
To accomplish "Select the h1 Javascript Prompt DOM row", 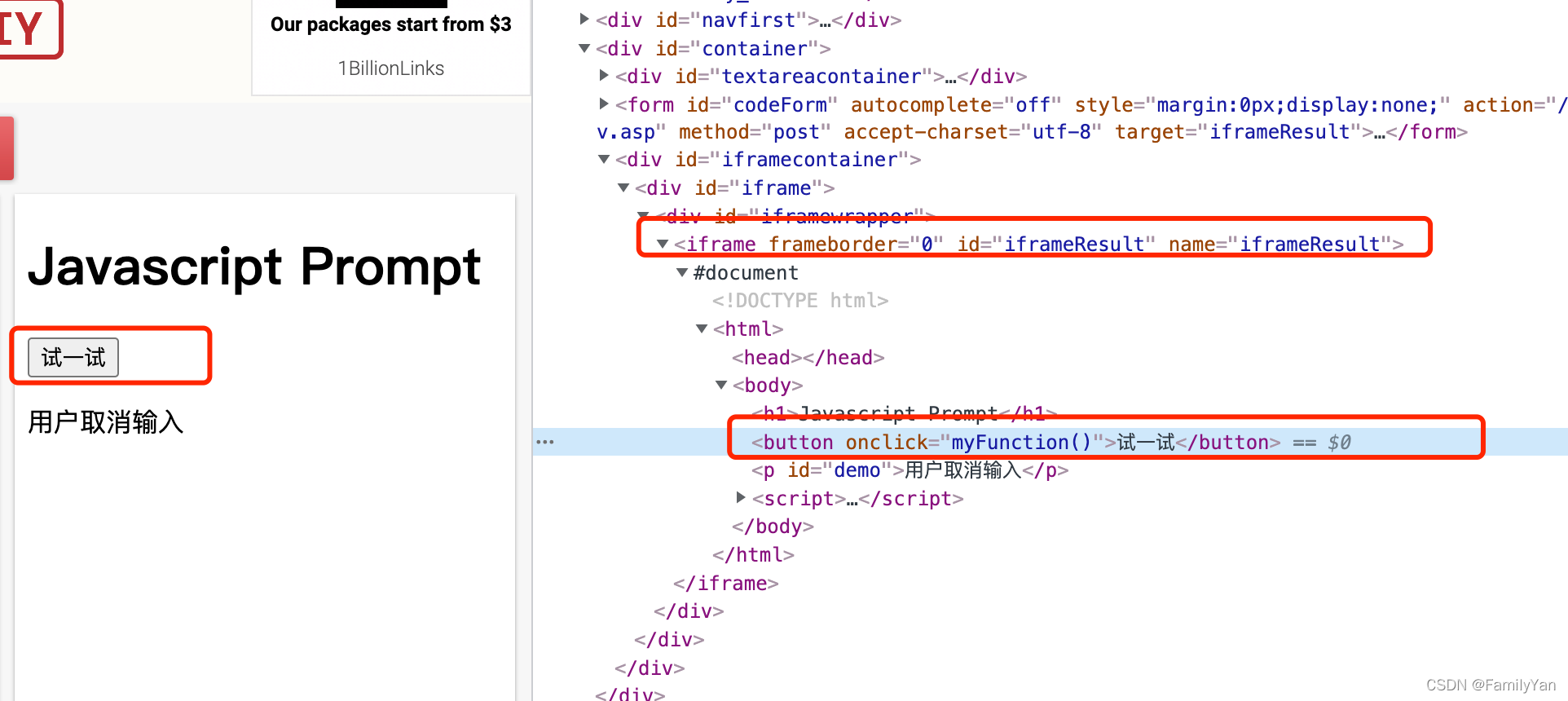I will pyautogui.click(x=905, y=413).
